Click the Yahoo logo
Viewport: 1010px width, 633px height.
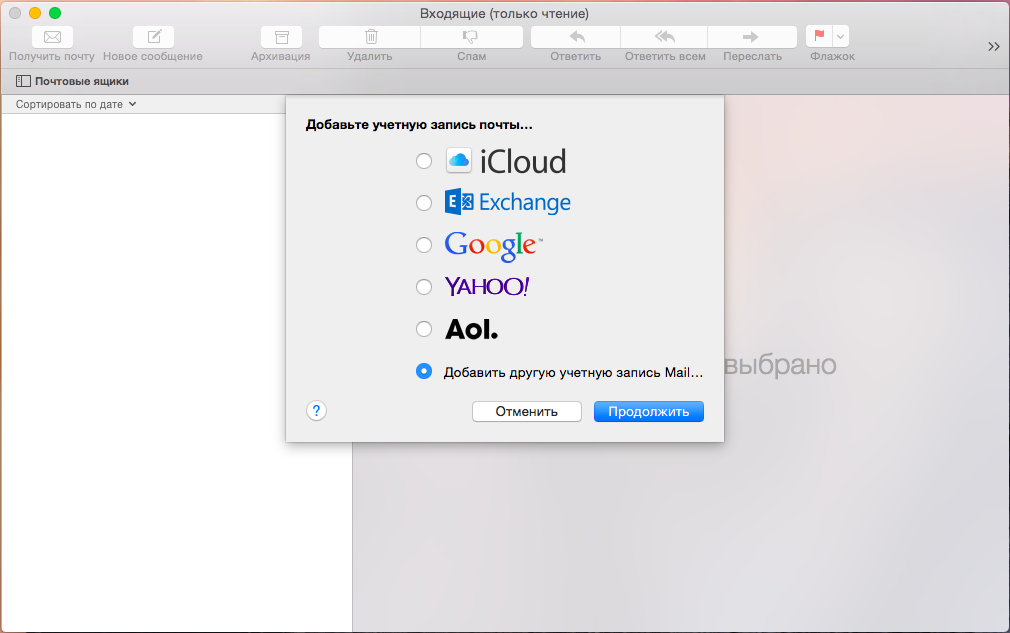487,287
